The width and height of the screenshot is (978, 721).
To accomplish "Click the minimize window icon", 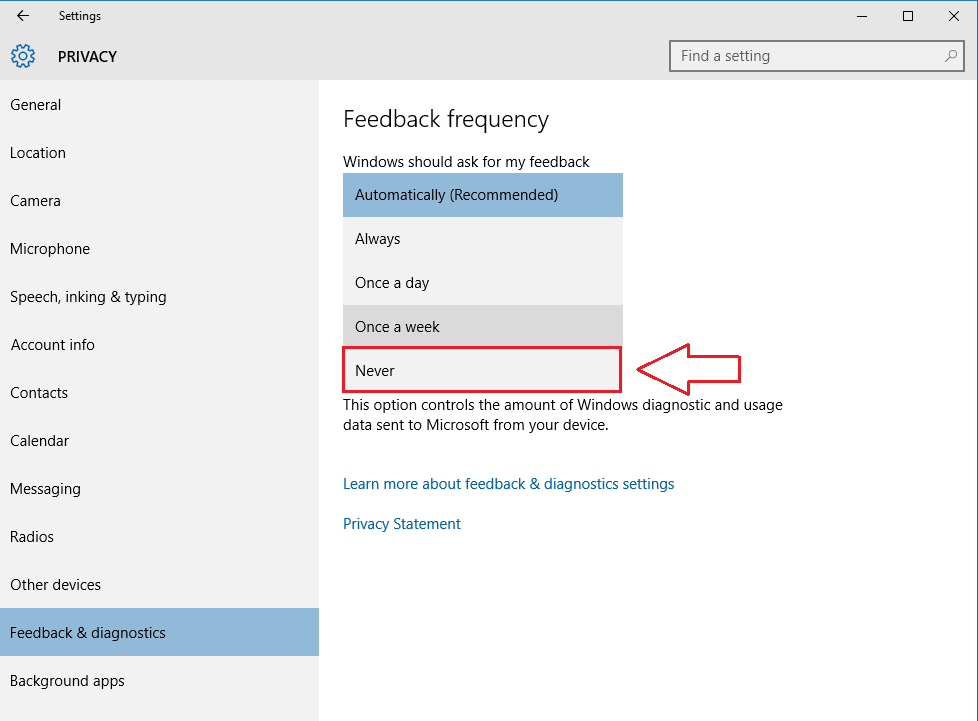I will 862,16.
